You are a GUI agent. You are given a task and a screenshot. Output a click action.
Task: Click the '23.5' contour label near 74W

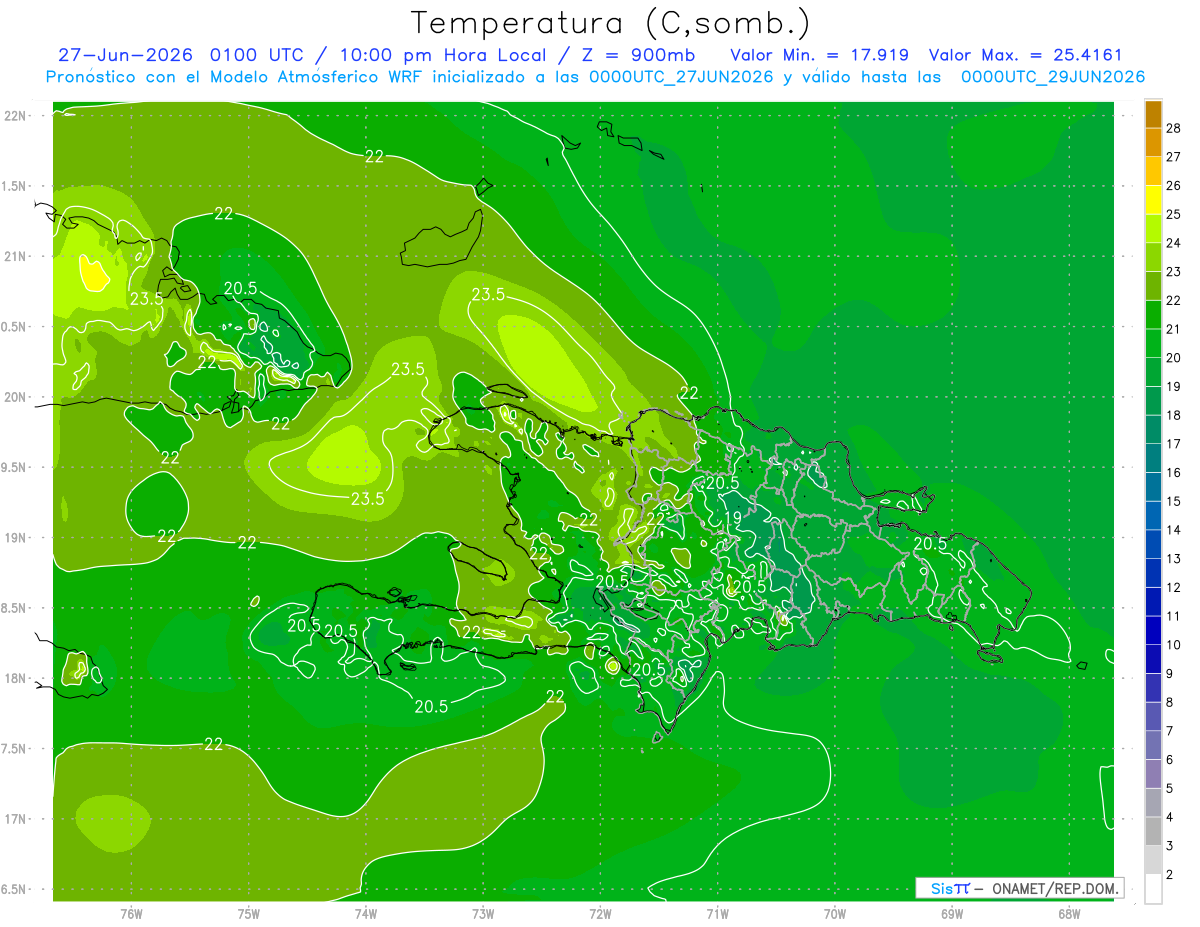pyautogui.click(x=367, y=499)
